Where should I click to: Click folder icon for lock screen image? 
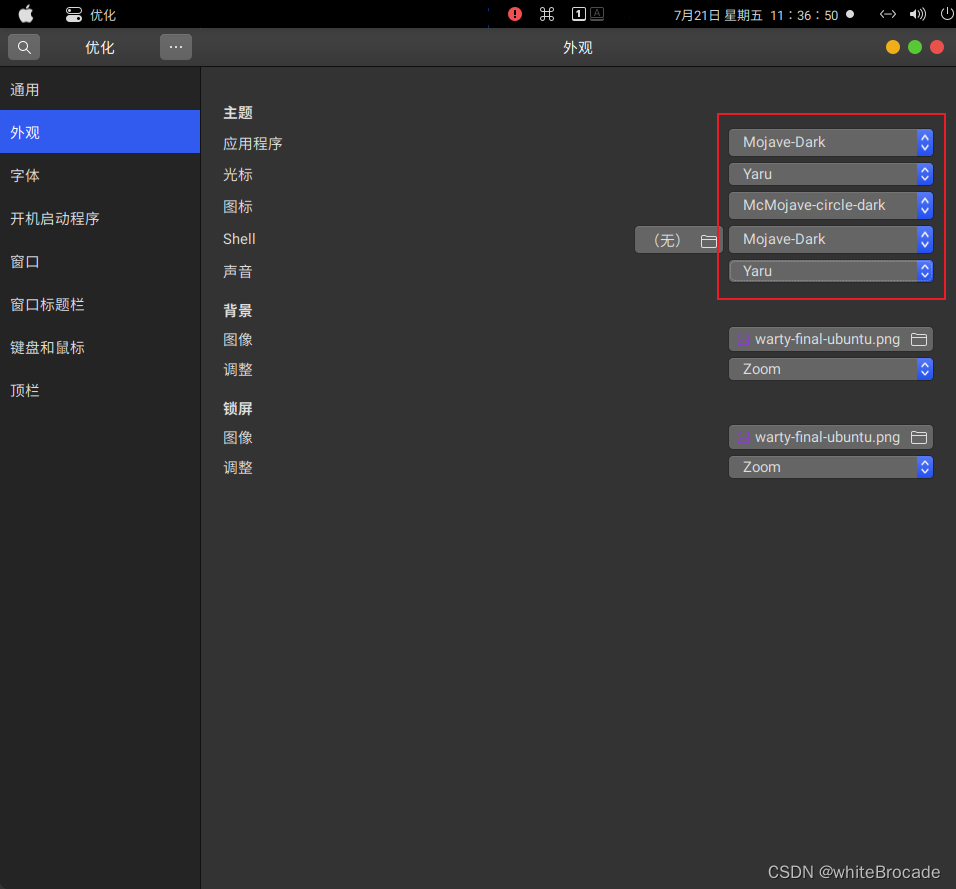tap(919, 437)
